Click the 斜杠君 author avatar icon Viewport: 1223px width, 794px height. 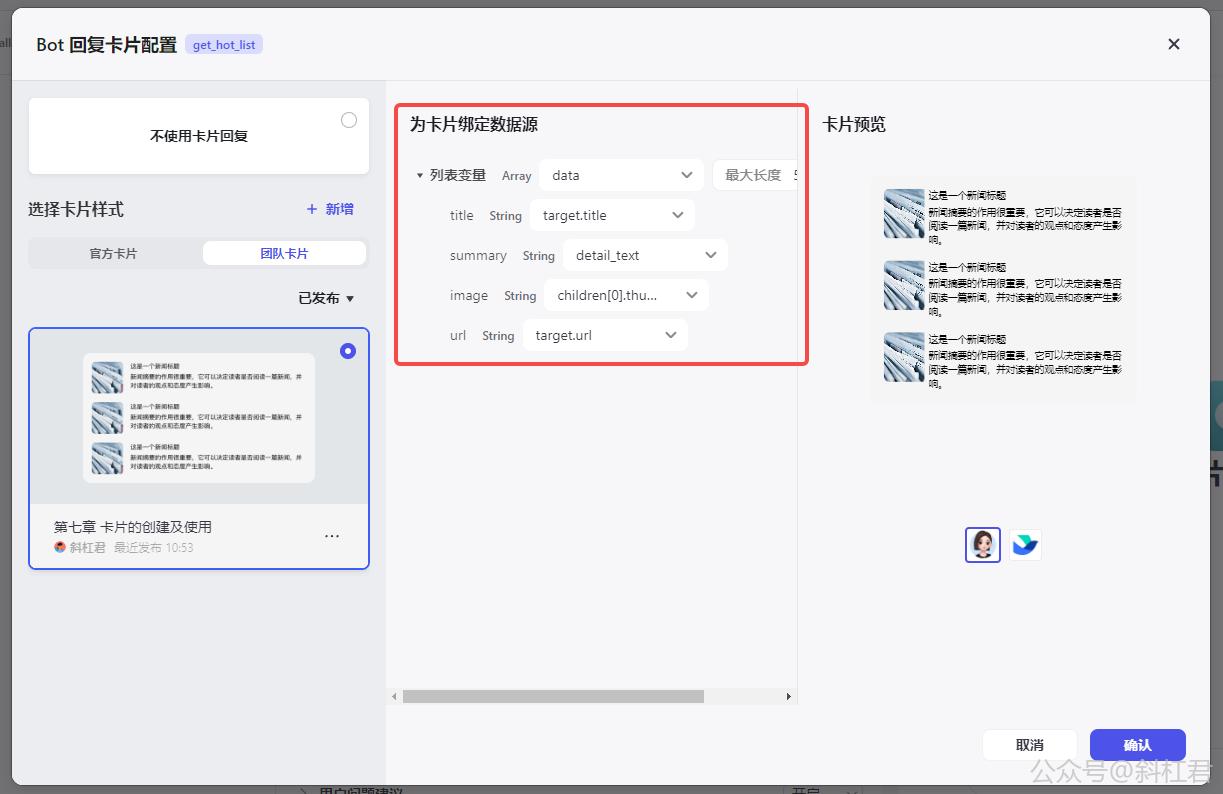[x=60, y=547]
